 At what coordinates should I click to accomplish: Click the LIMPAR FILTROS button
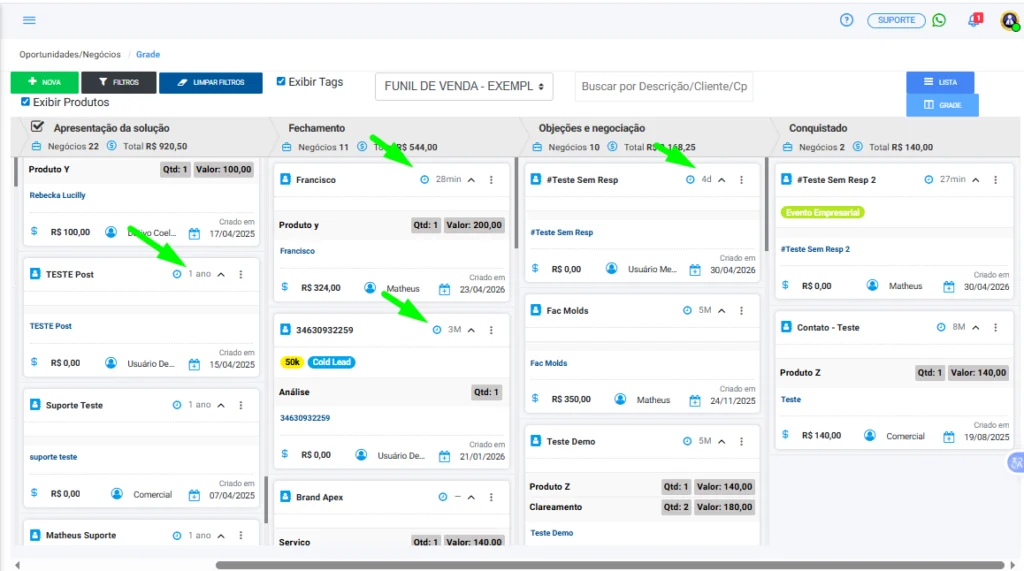pos(211,82)
